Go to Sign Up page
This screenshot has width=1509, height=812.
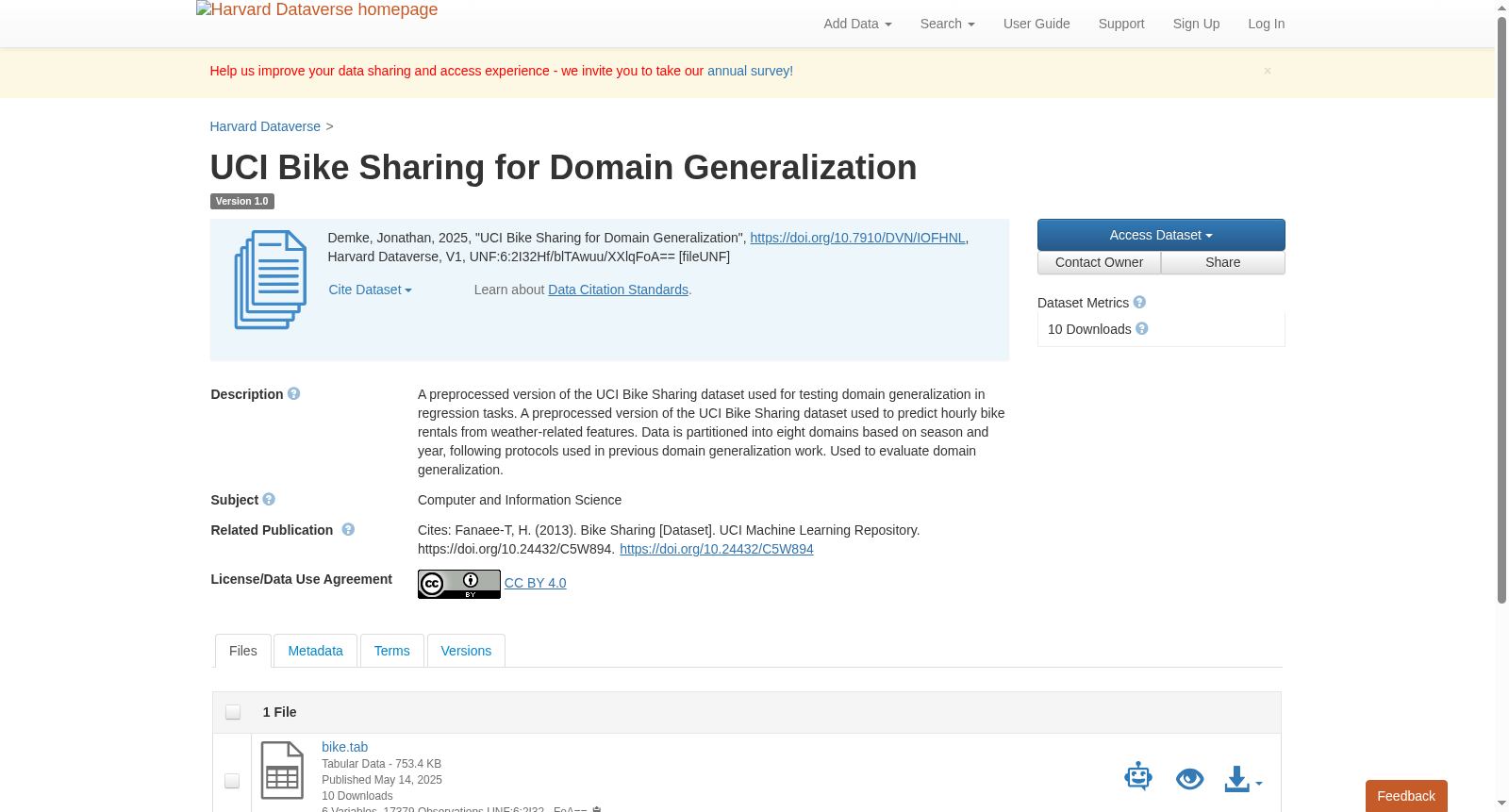tap(1196, 24)
